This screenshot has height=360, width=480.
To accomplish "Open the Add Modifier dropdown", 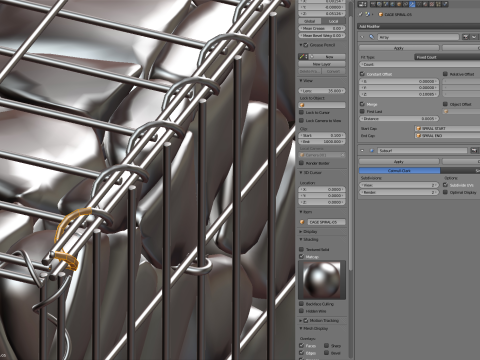I will (419, 26).
